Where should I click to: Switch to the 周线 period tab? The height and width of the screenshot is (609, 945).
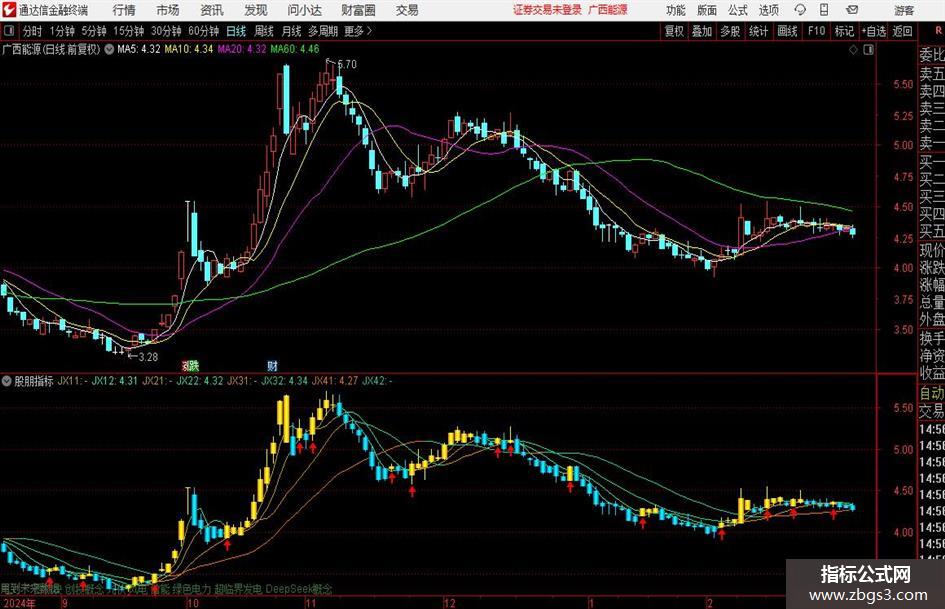pyautogui.click(x=264, y=31)
